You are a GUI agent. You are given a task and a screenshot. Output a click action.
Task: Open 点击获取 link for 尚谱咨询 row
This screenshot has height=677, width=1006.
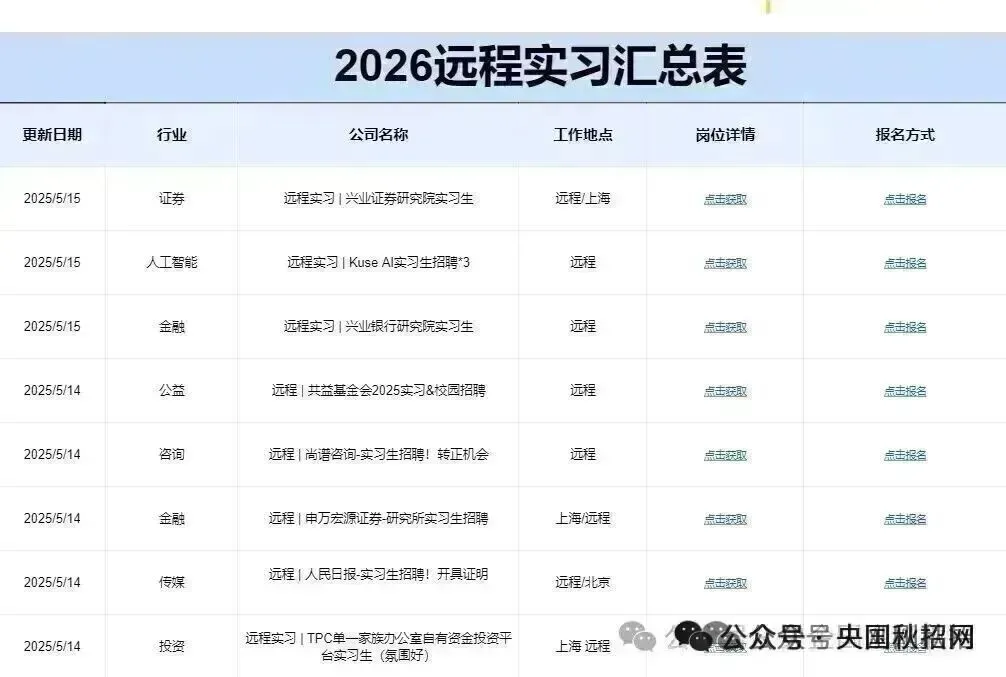click(725, 455)
